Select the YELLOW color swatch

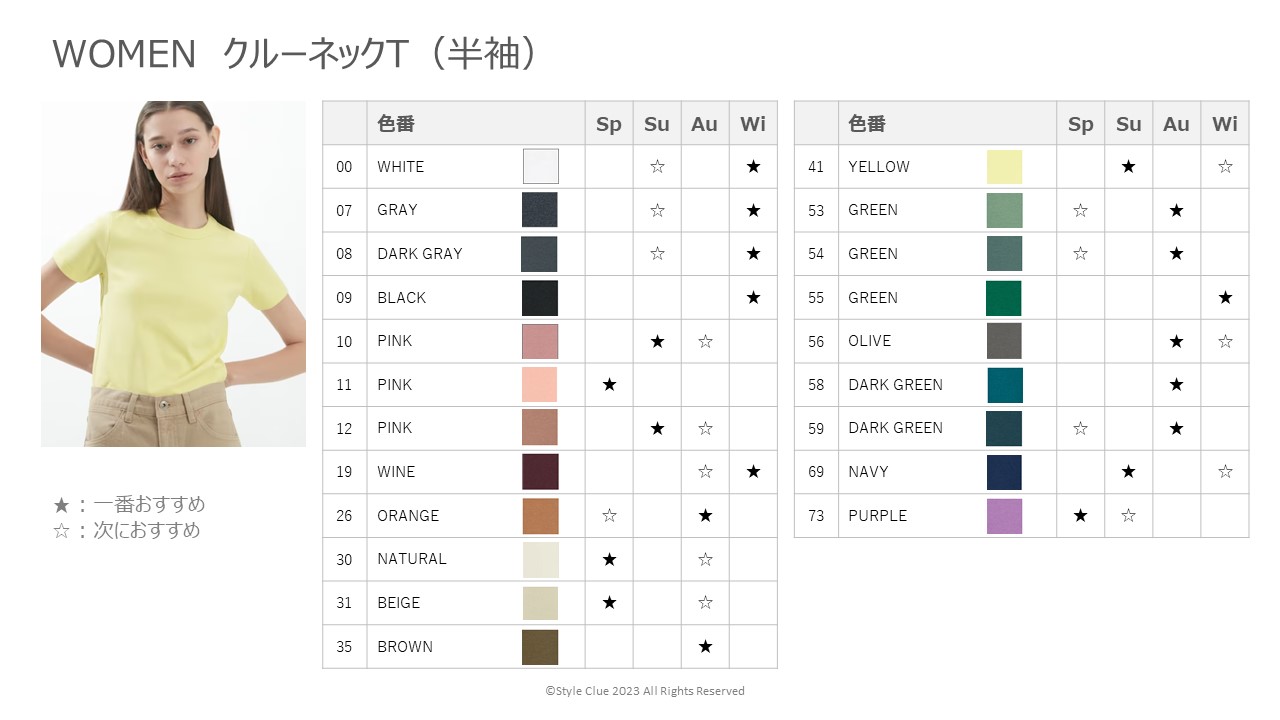pyautogui.click(x=1004, y=167)
